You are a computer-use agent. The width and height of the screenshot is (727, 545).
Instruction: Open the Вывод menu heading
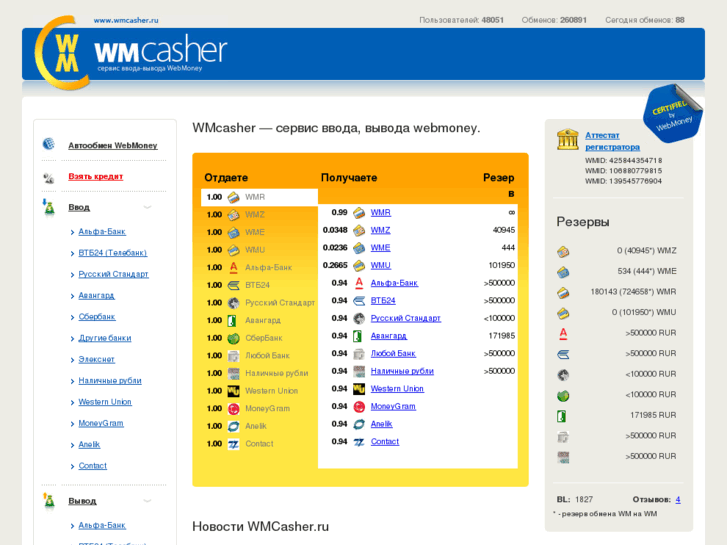pos(83,501)
